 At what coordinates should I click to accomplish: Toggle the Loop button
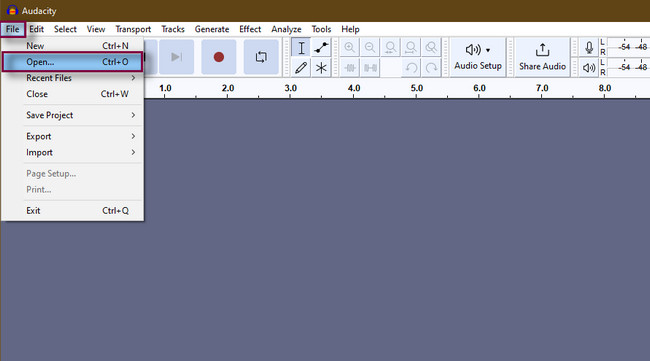coord(261,57)
